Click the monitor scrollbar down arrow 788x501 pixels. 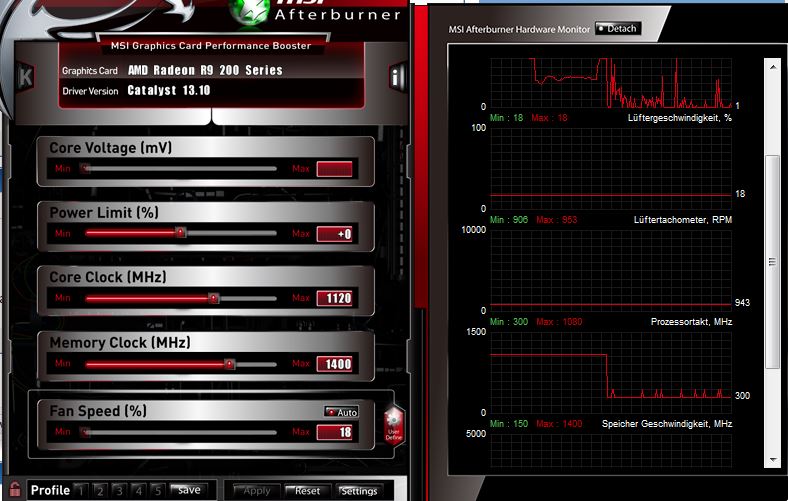pos(772,459)
